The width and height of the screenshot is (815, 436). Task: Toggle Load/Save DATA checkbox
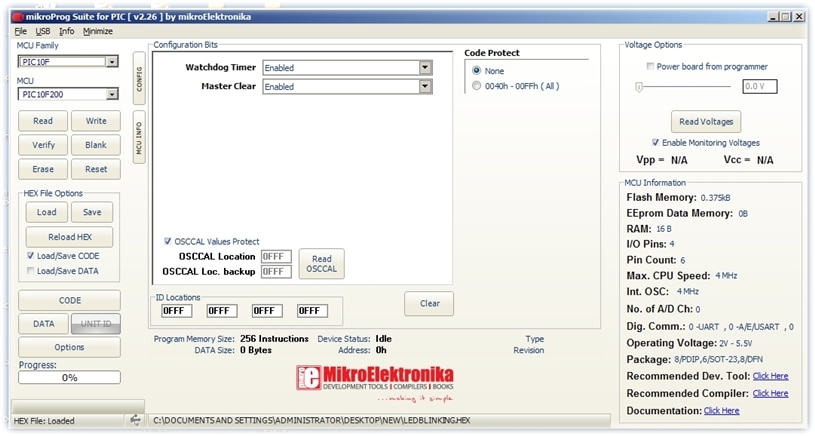tap(31, 271)
